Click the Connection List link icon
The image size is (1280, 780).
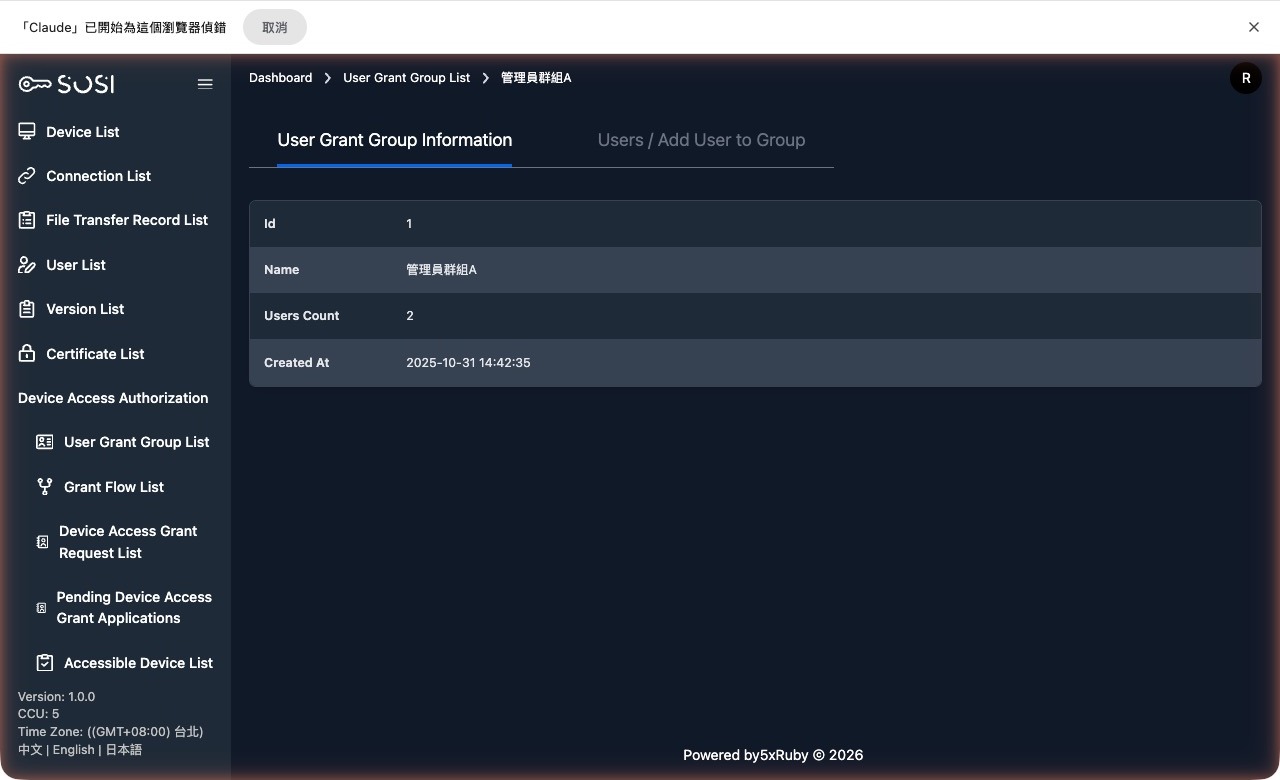(27, 176)
